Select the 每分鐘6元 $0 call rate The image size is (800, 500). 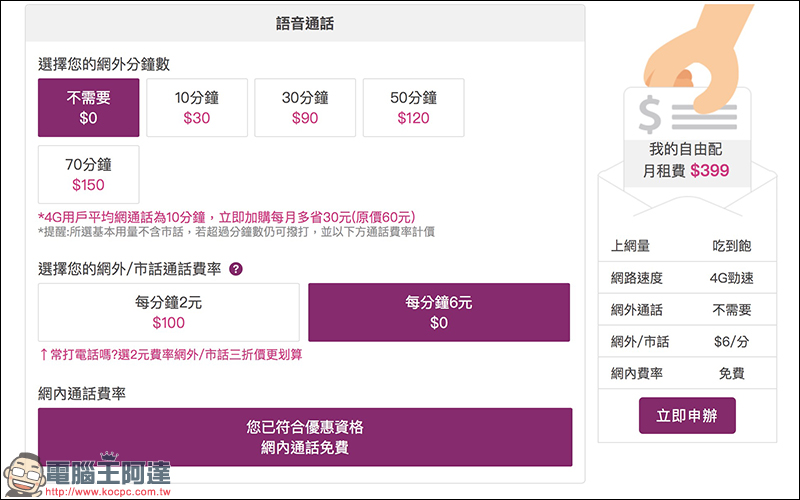tap(439, 312)
